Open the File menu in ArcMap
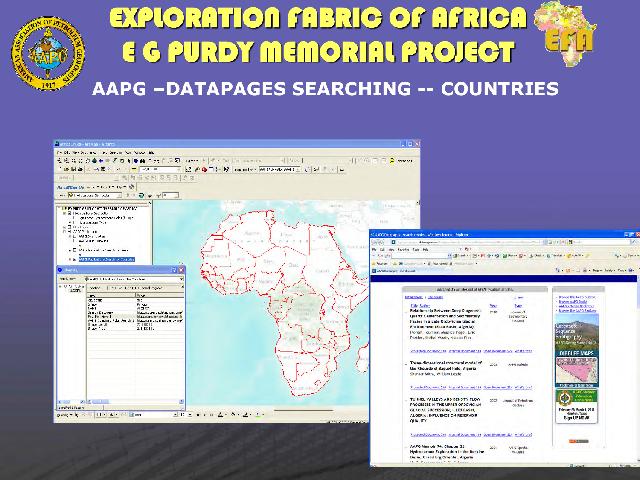Screen dimensions: 640x480 coord(59,152)
